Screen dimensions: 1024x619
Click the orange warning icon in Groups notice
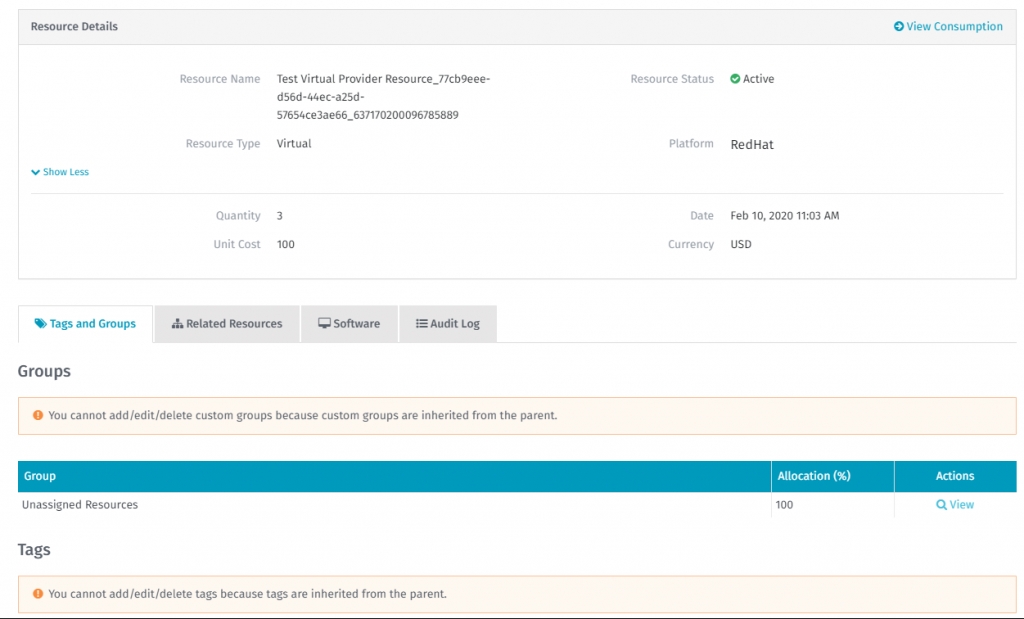point(38,415)
